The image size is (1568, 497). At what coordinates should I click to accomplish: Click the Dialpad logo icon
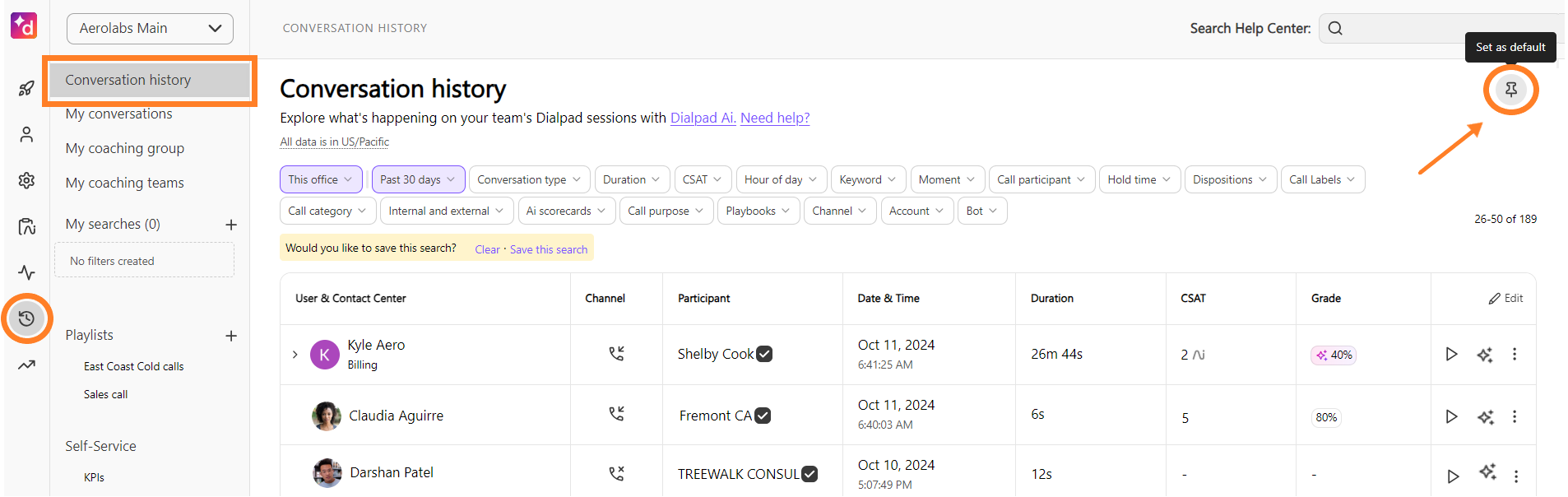[24, 26]
